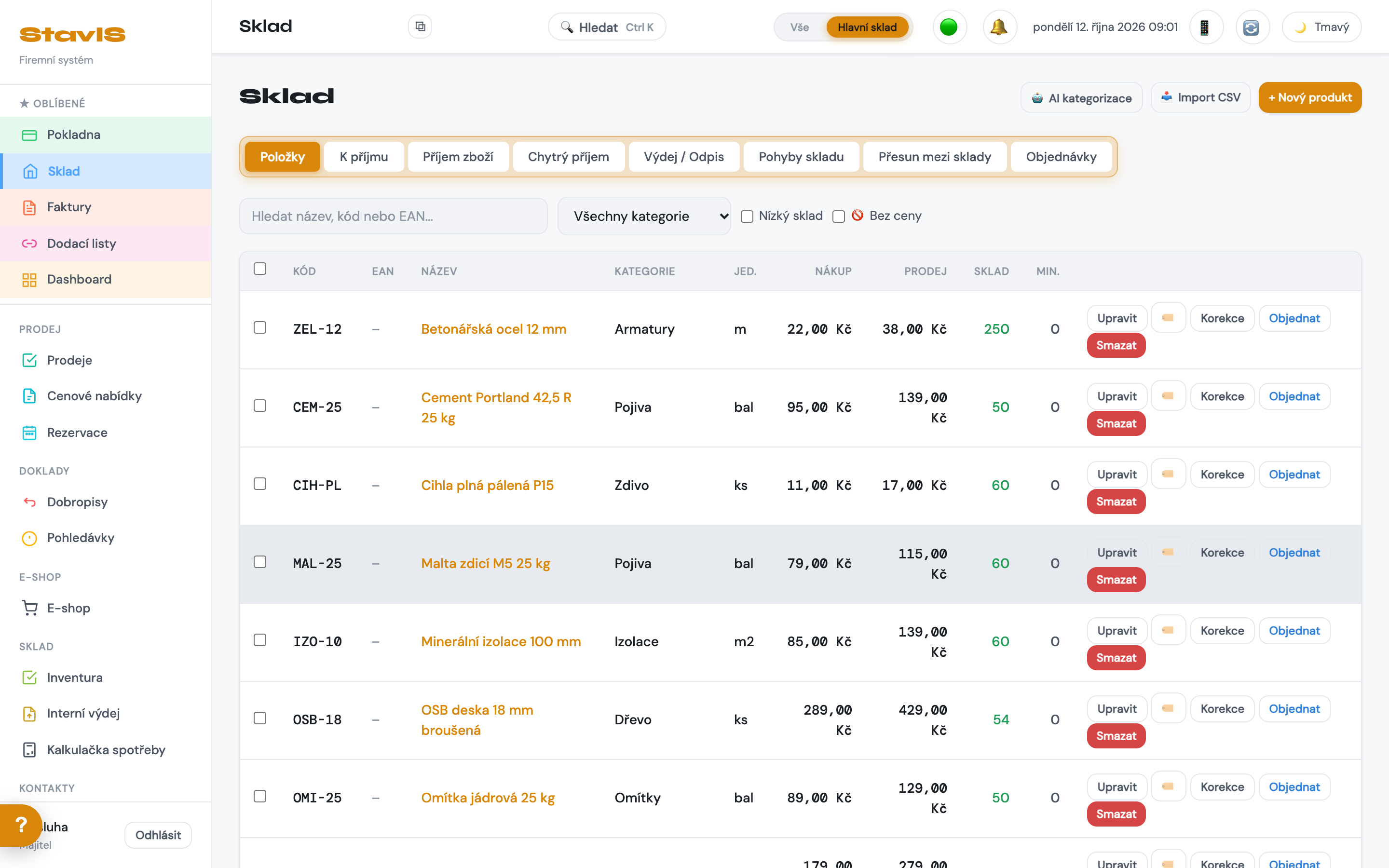Enable the Nízký sklad filter checkbox

coord(747,217)
